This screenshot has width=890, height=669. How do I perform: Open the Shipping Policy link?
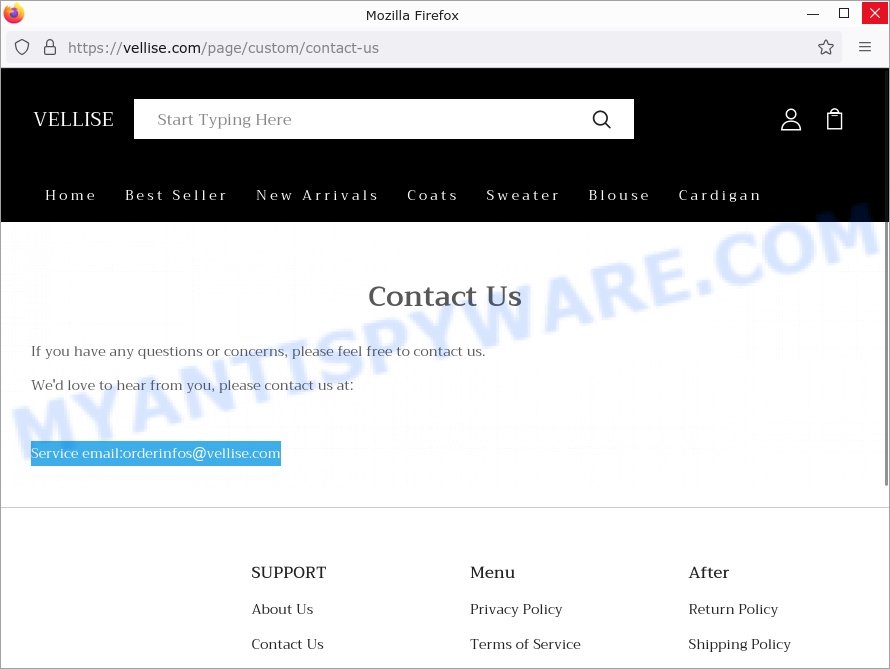(x=739, y=645)
